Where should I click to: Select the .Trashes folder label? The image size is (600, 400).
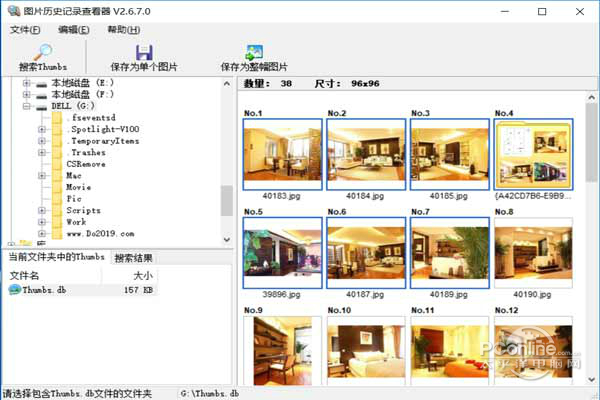click(x=86, y=152)
